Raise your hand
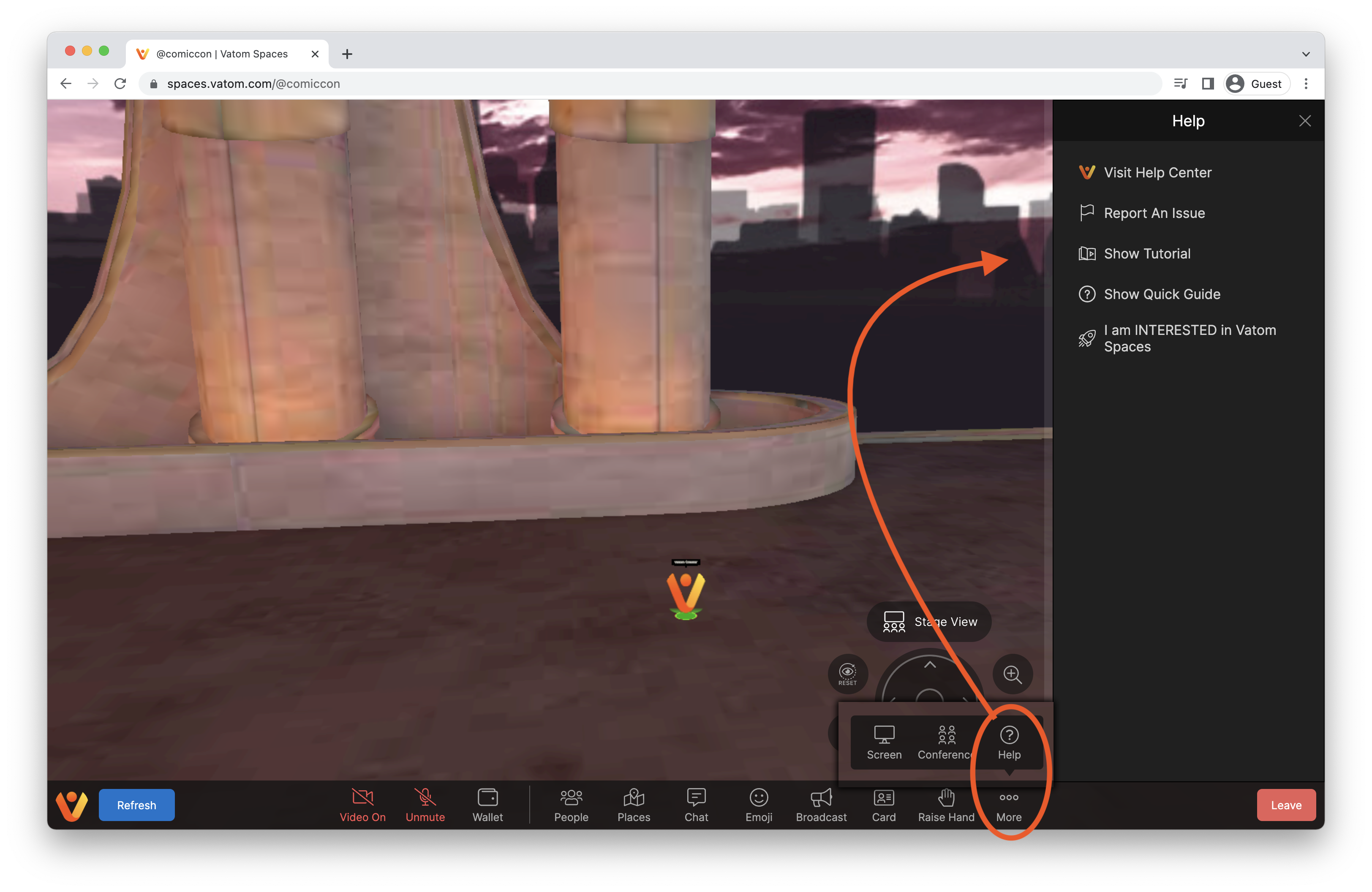The height and width of the screenshot is (892, 1372). (x=946, y=805)
